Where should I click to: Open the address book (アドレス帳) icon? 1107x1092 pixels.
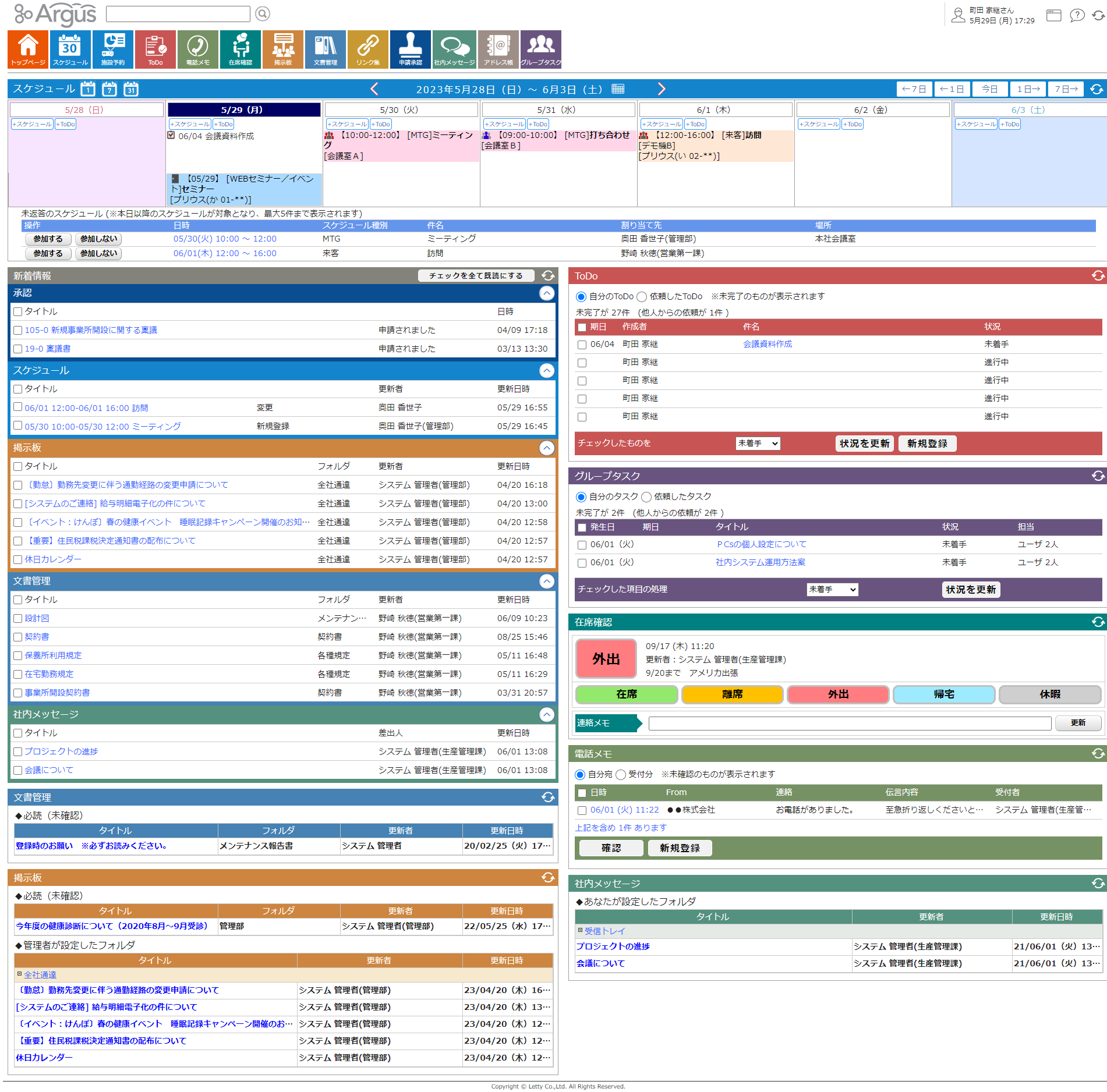pos(498,49)
